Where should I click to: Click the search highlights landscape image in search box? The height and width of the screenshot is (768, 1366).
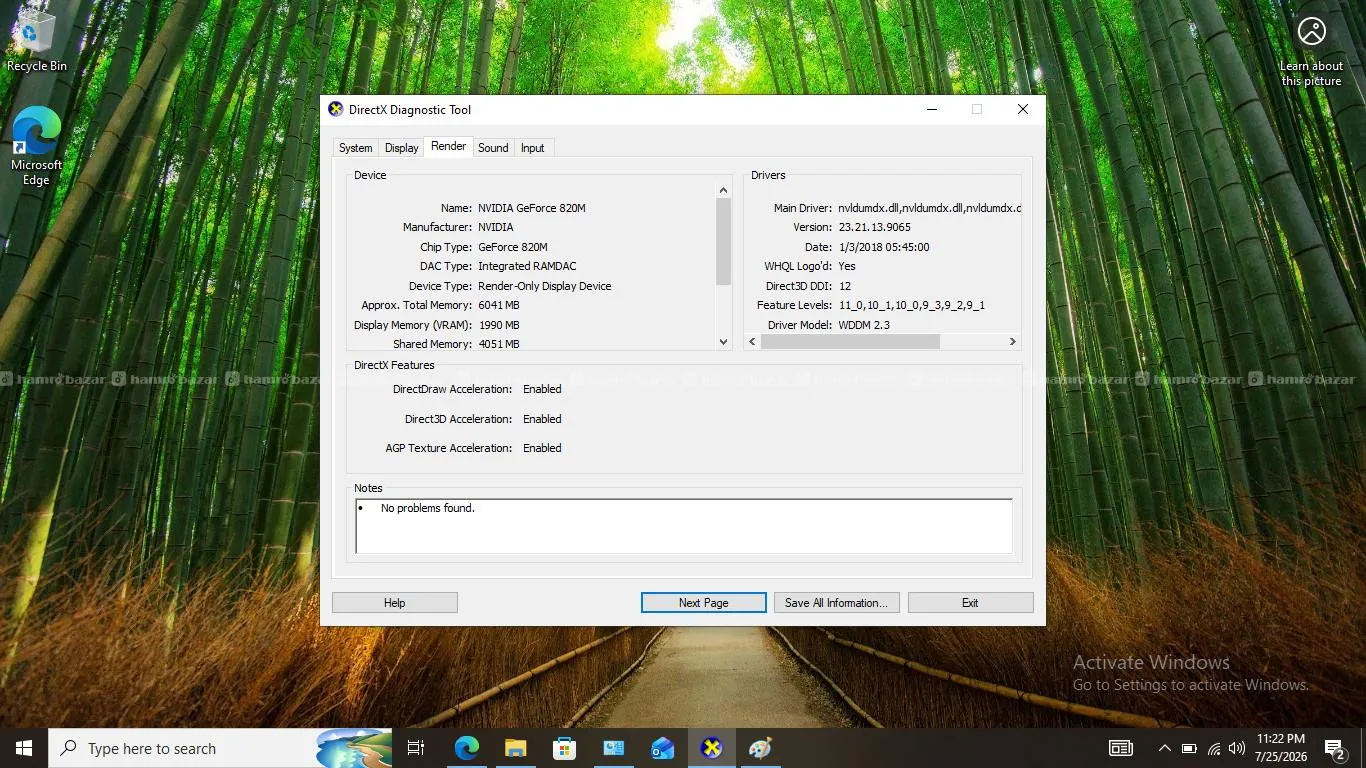[x=353, y=748]
